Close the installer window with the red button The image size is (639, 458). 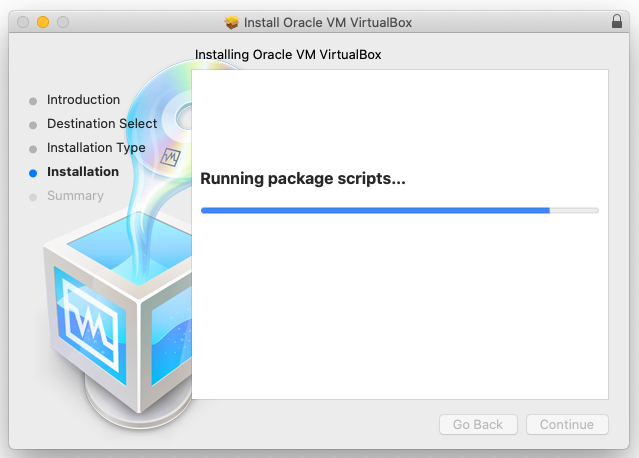(24, 22)
